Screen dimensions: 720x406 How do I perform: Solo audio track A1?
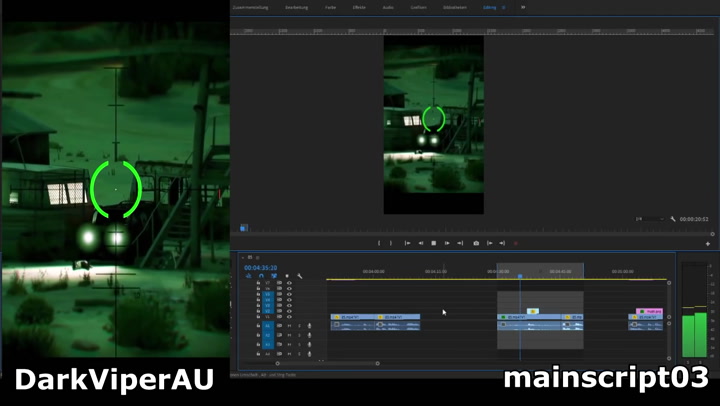(299, 326)
